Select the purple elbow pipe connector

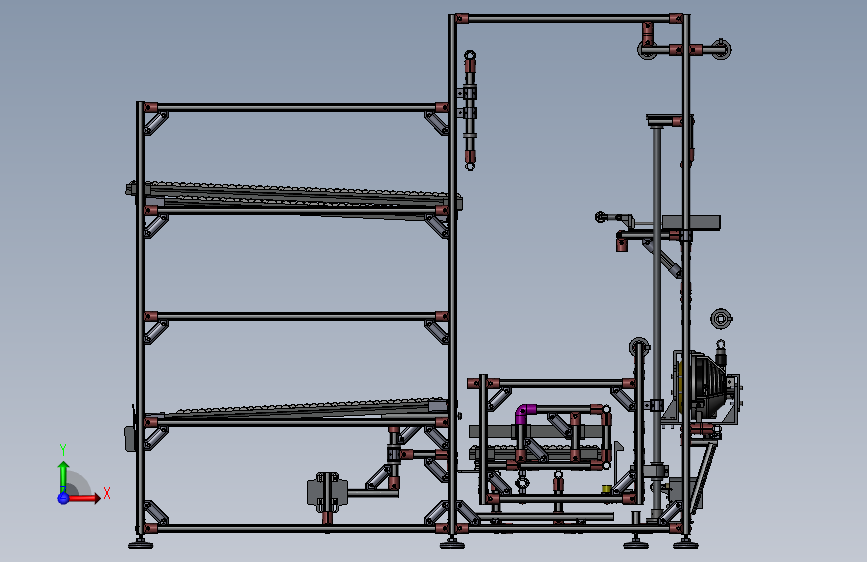pos(525,414)
